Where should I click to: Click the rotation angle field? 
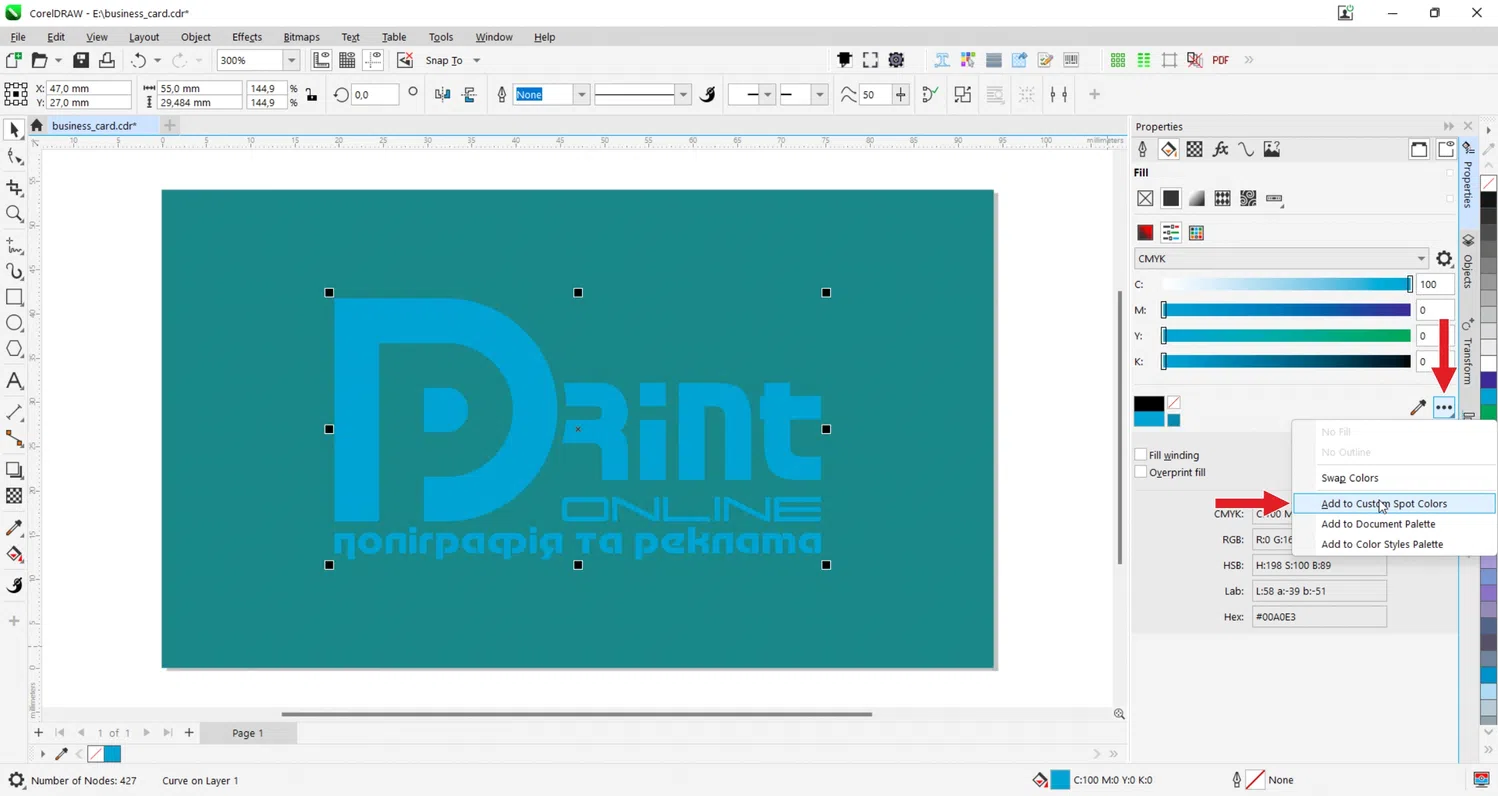pyautogui.click(x=374, y=94)
